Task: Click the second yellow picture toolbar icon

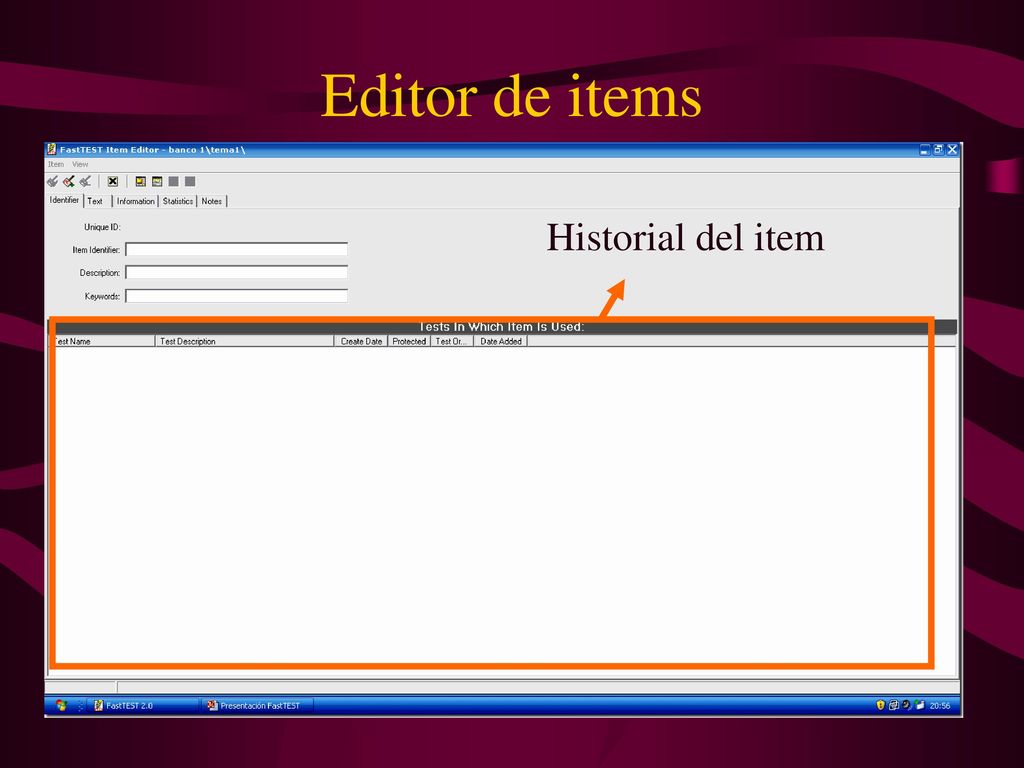Action: coord(157,182)
